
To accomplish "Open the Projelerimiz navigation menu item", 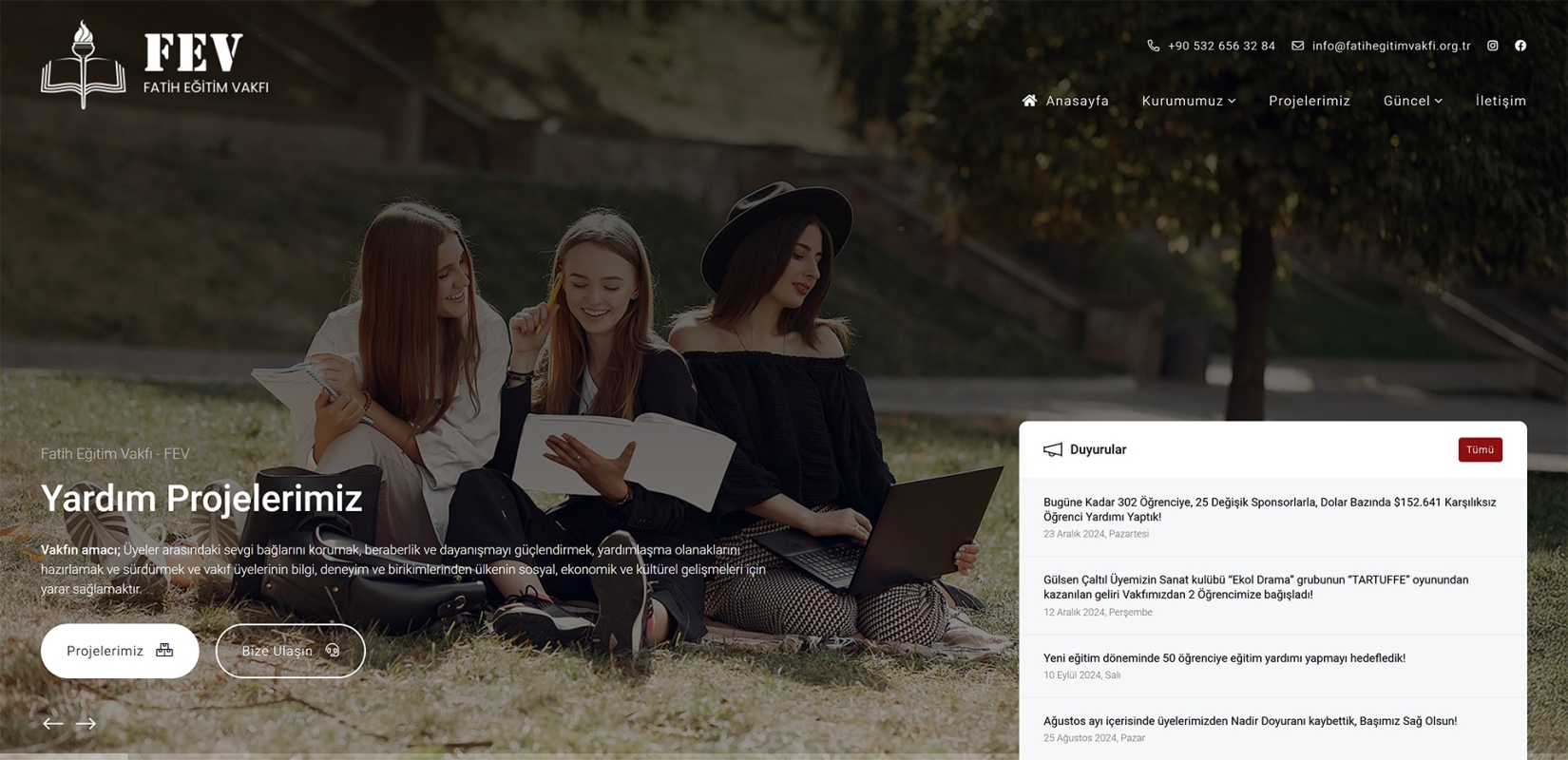I will coord(1309,101).
